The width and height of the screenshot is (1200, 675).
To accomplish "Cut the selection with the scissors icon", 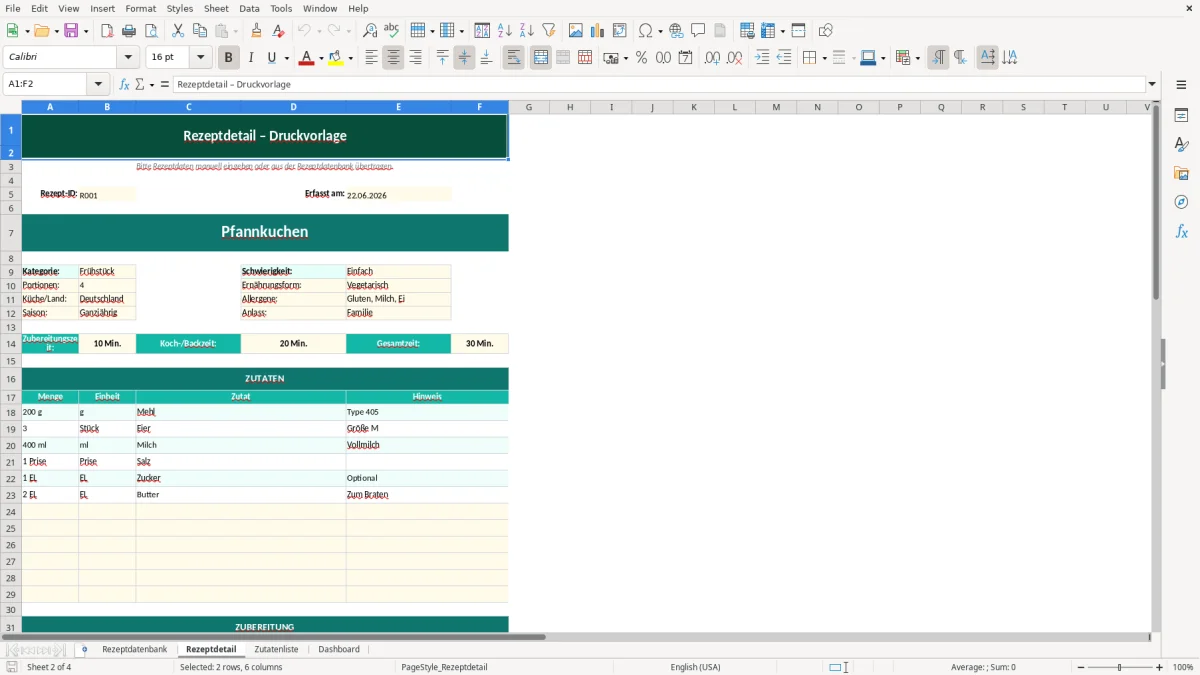I will click(178, 31).
